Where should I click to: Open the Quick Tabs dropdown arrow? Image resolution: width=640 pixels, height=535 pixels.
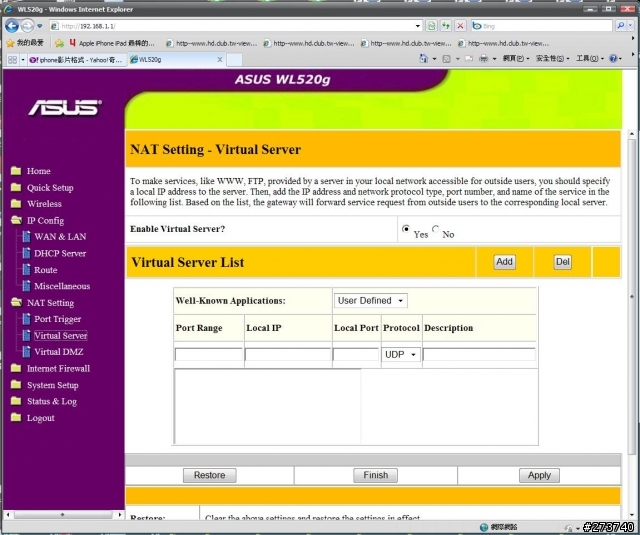(x=23, y=60)
